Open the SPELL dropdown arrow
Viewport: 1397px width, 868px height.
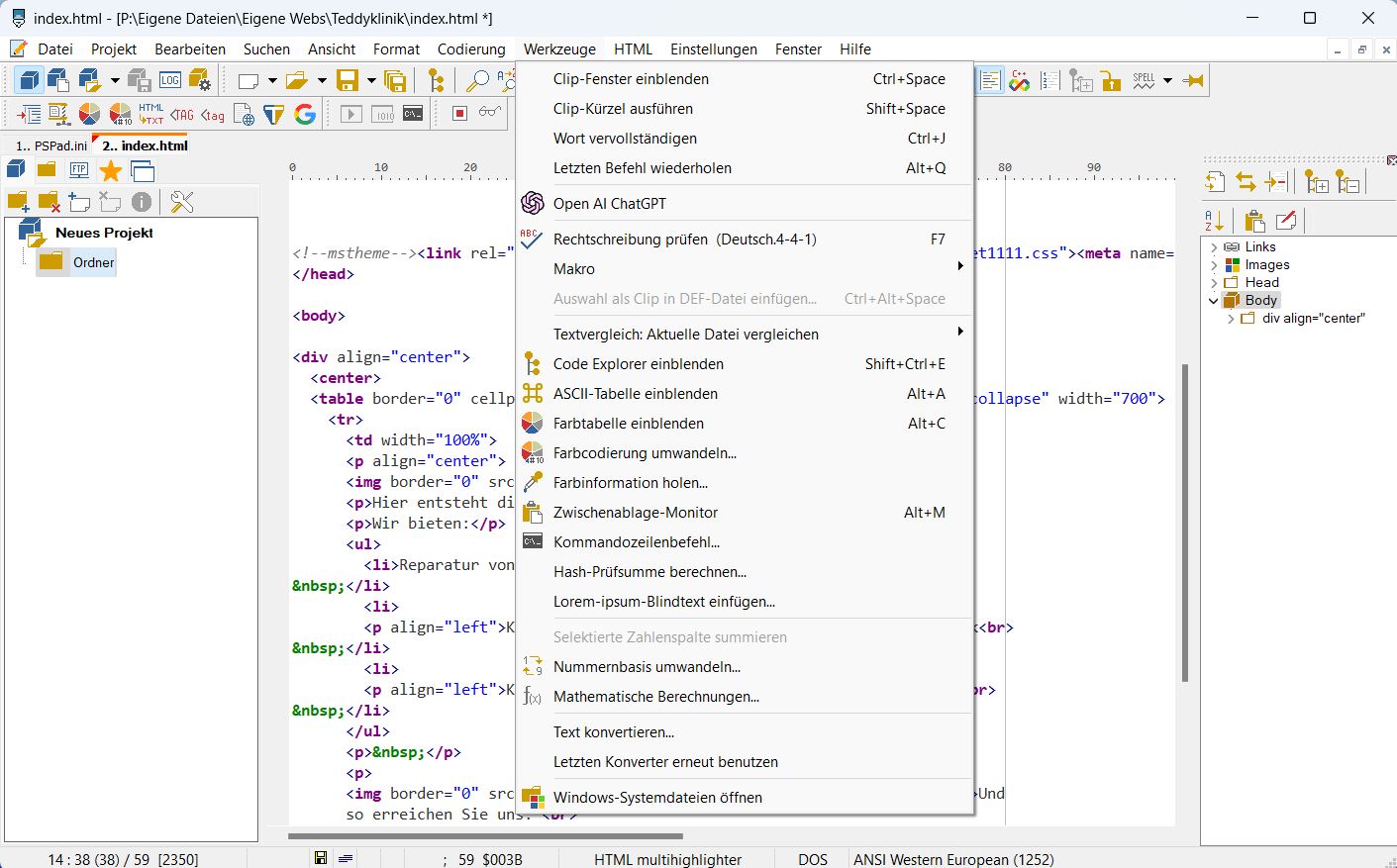[x=1167, y=81]
